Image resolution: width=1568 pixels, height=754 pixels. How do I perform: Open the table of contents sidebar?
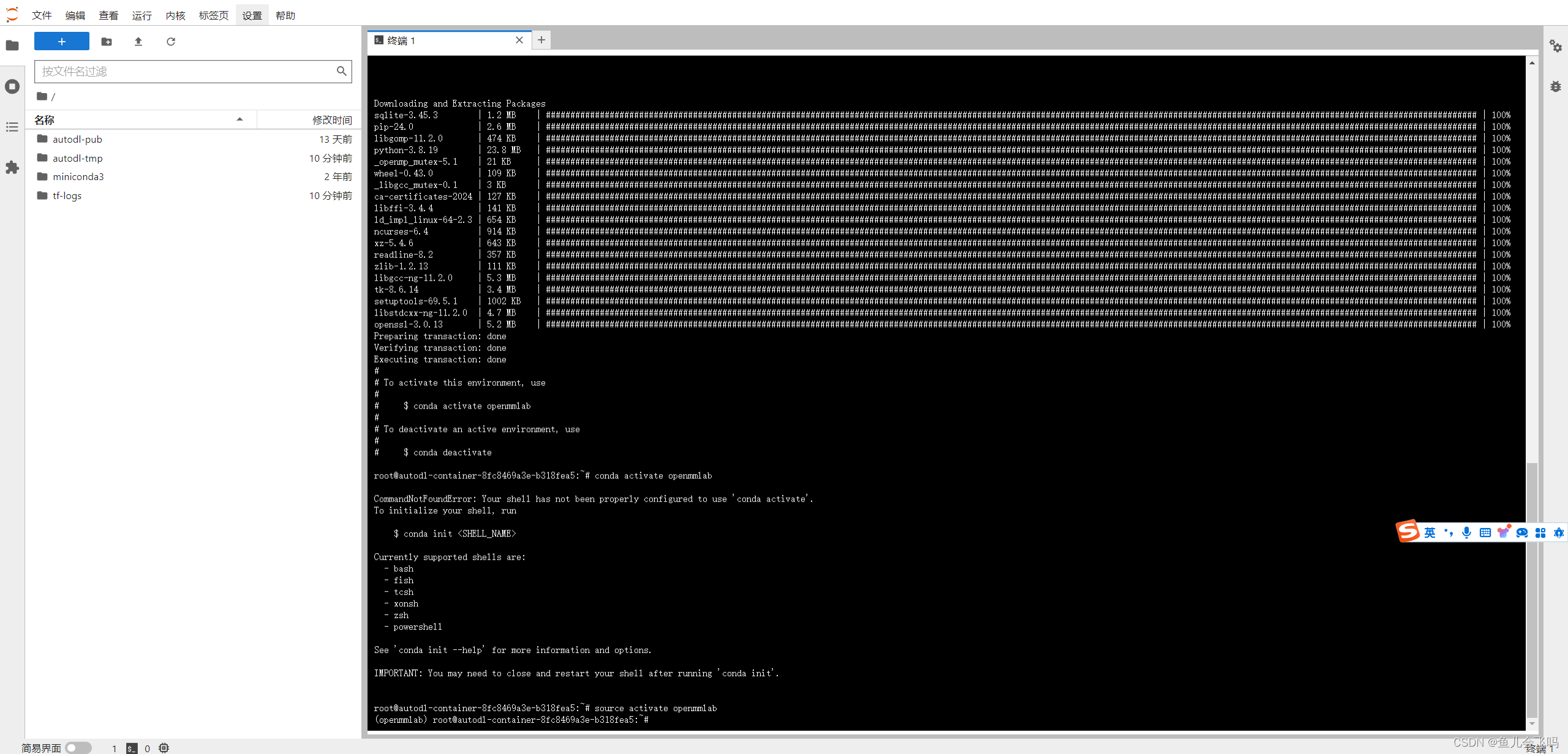pyautogui.click(x=12, y=127)
